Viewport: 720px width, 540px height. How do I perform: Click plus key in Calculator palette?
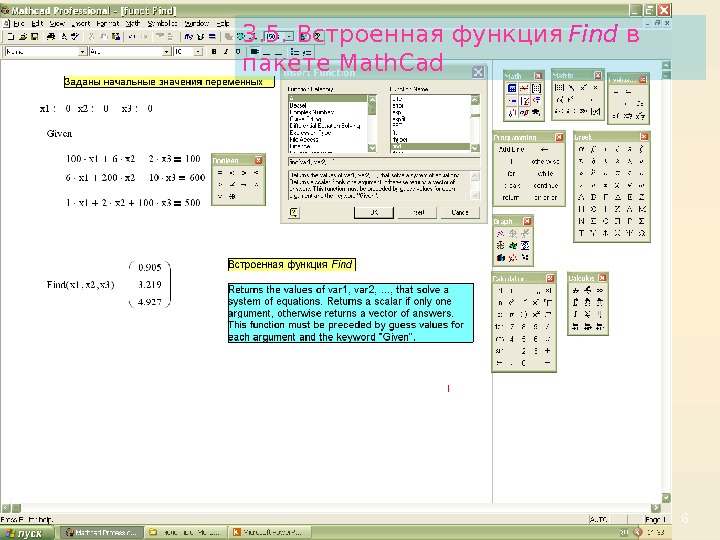(547, 350)
